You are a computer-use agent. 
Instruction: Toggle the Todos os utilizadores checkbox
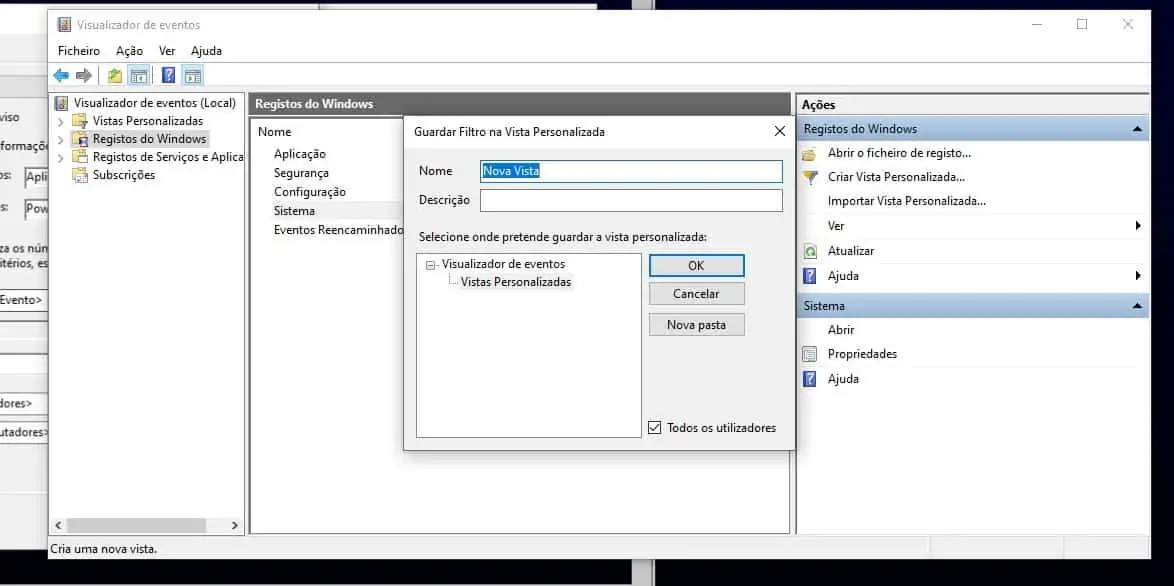[654, 428]
